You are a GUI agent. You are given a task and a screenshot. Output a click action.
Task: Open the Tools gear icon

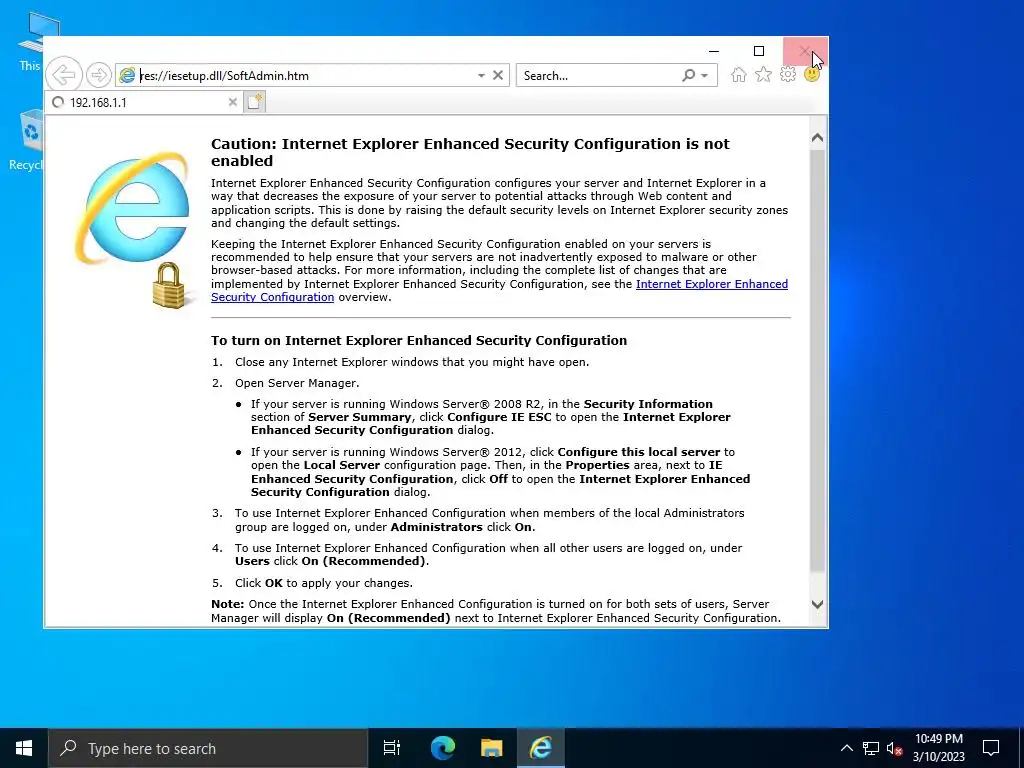(788, 74)
